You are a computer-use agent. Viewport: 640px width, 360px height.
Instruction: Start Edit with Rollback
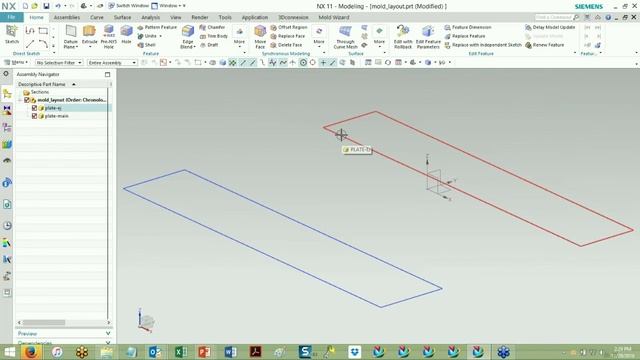coord(403,36)
